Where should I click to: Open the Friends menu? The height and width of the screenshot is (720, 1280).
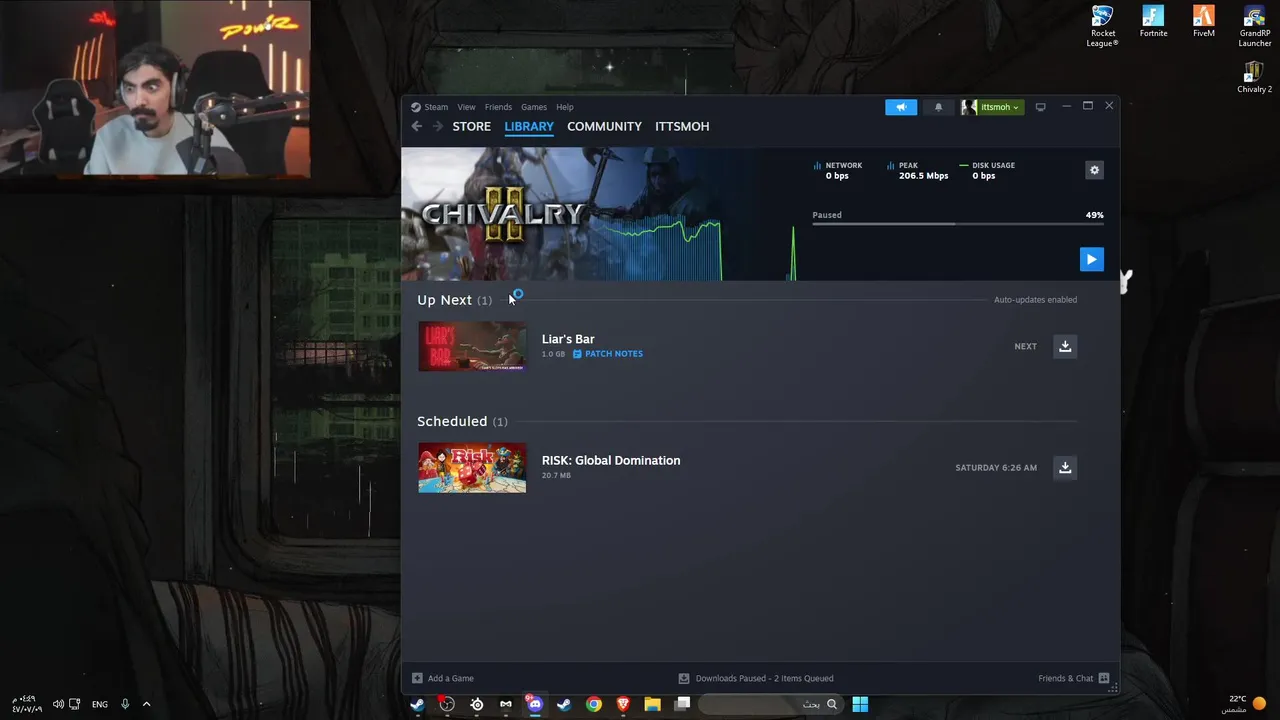498,107
